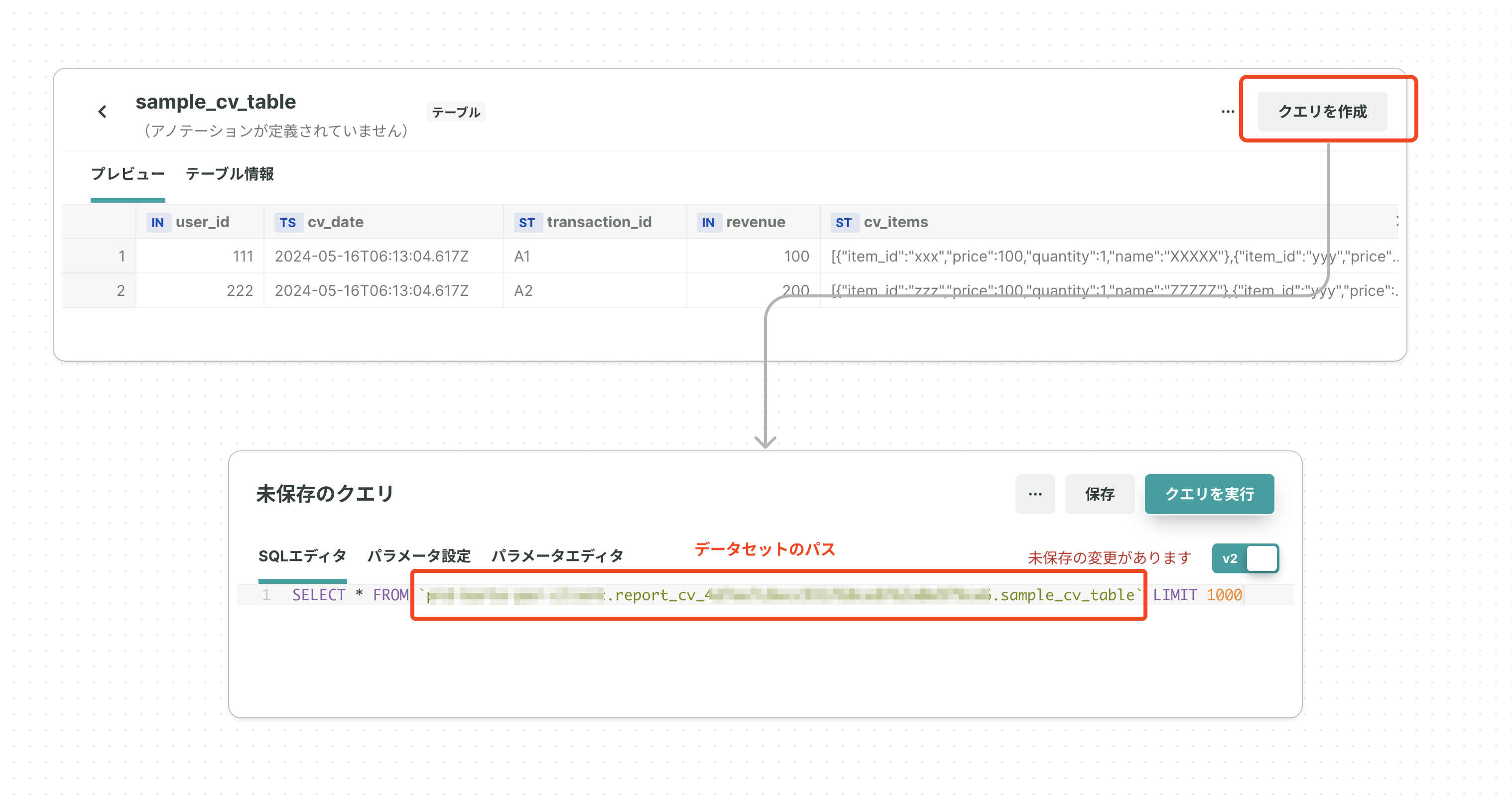Click the sample_cv_table title
Image resolution: width=1512 pixels, height=803 pixels.
[216, 102]
